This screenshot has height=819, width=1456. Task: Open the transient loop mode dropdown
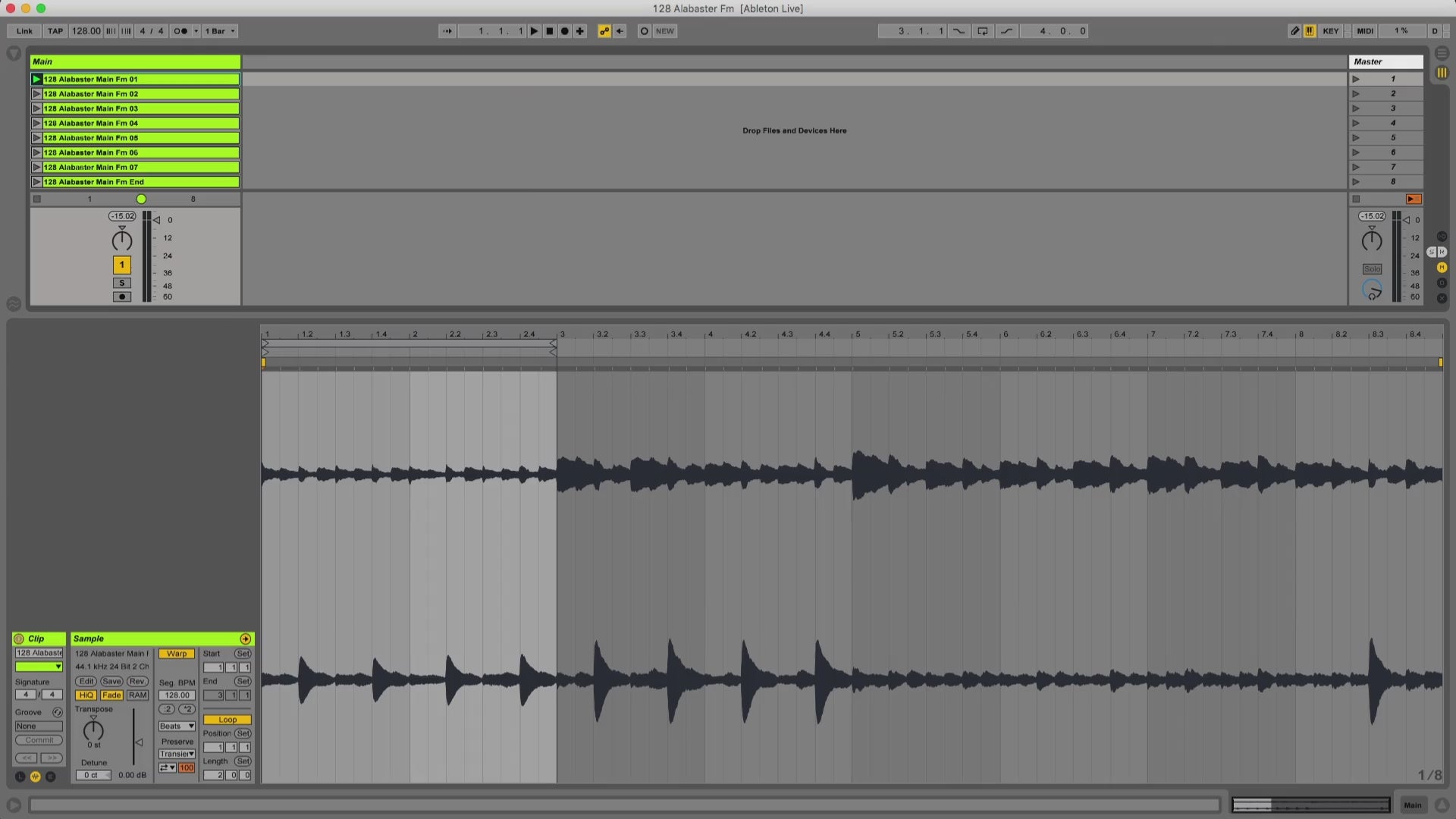[167, 768]
